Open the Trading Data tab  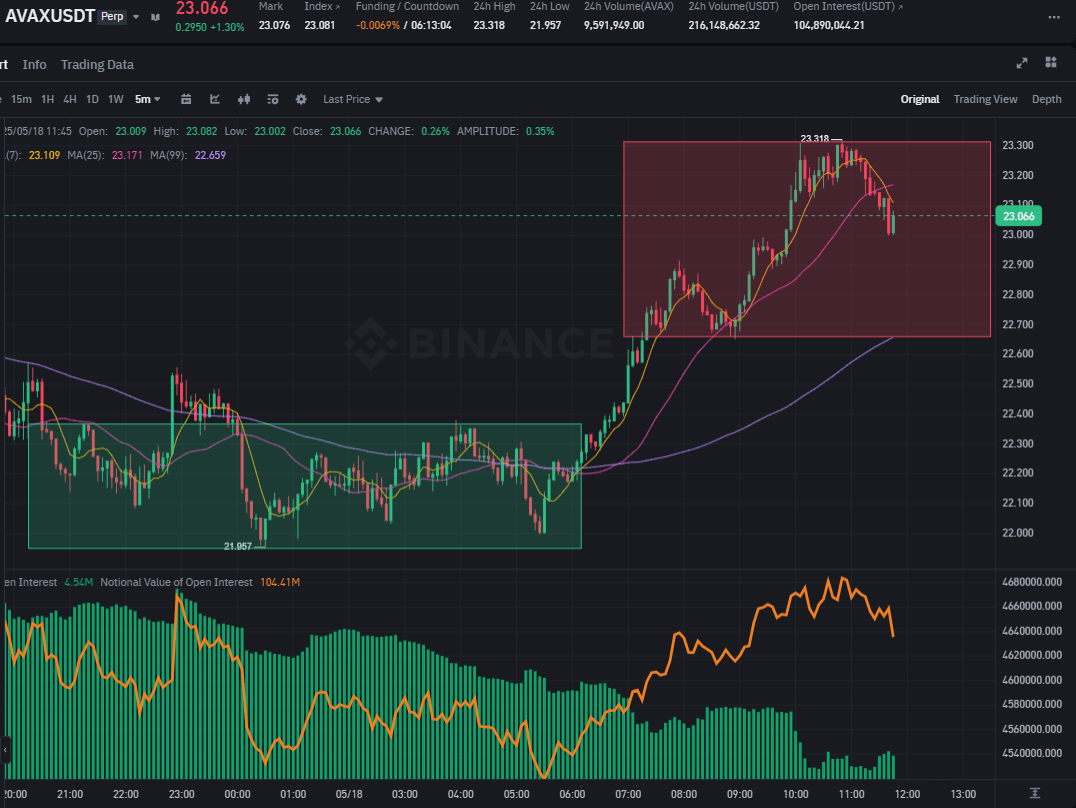click(x=97, y=65)
